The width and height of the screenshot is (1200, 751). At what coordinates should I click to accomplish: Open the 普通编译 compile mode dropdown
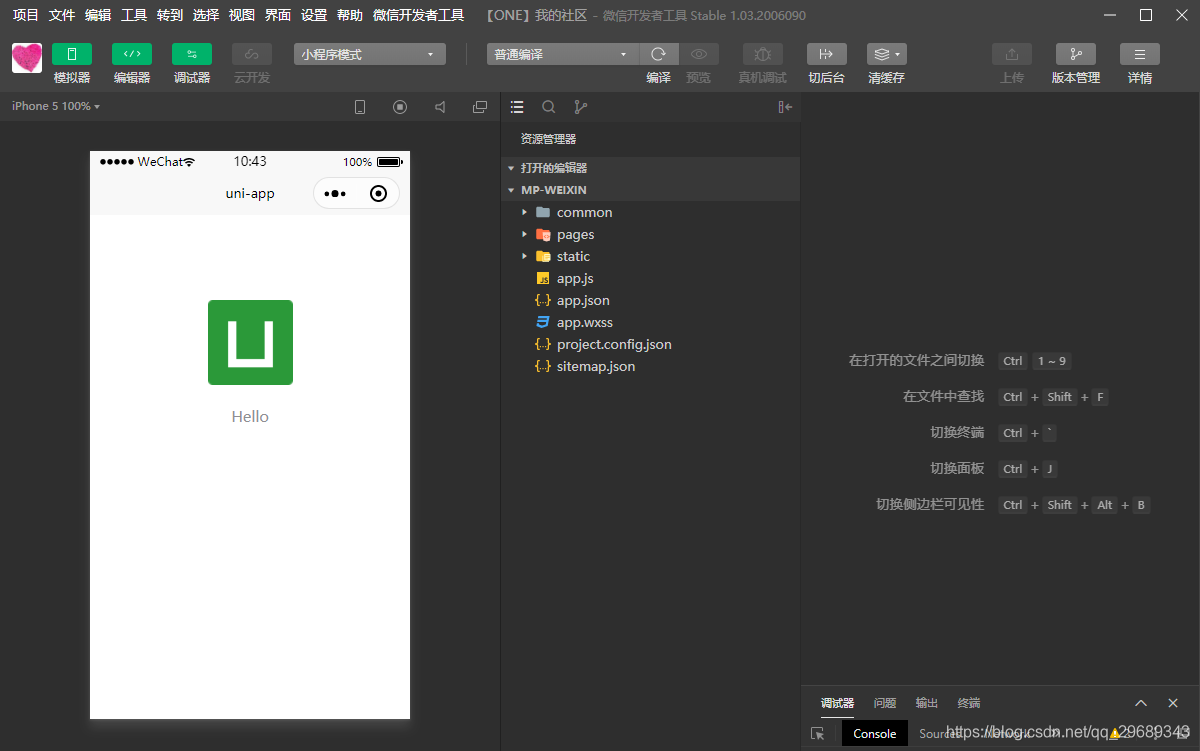click(x=562, y=54)
